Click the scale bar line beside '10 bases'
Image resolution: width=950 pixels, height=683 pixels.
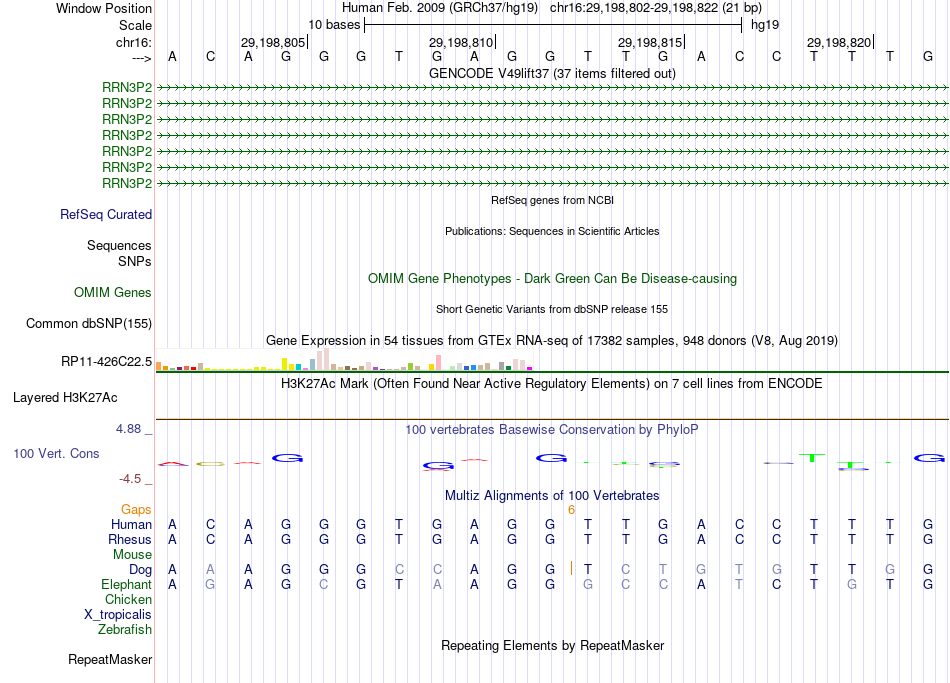(553, 25)
